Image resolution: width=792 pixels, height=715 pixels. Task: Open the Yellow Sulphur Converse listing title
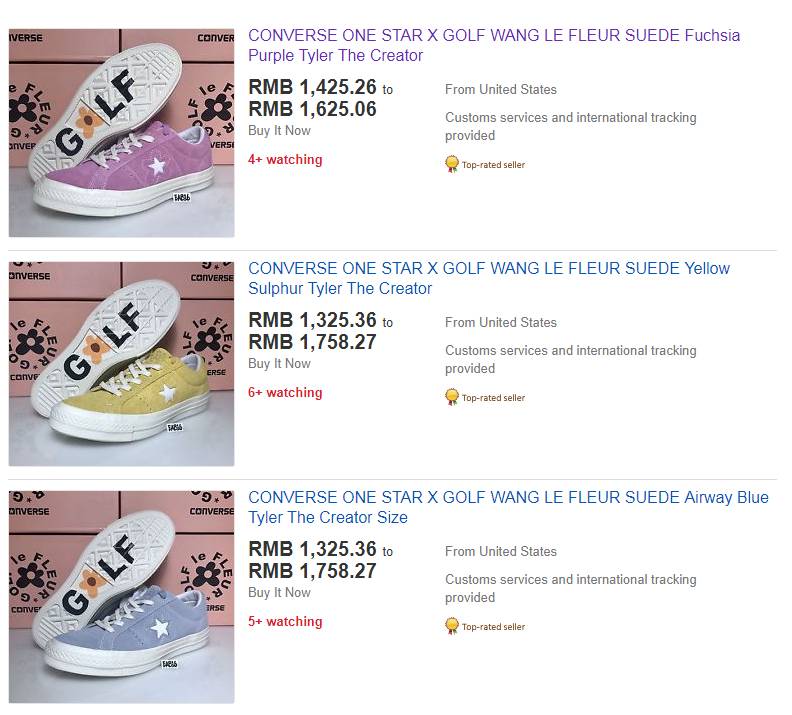pyautogui.click(x=489, y=278)
